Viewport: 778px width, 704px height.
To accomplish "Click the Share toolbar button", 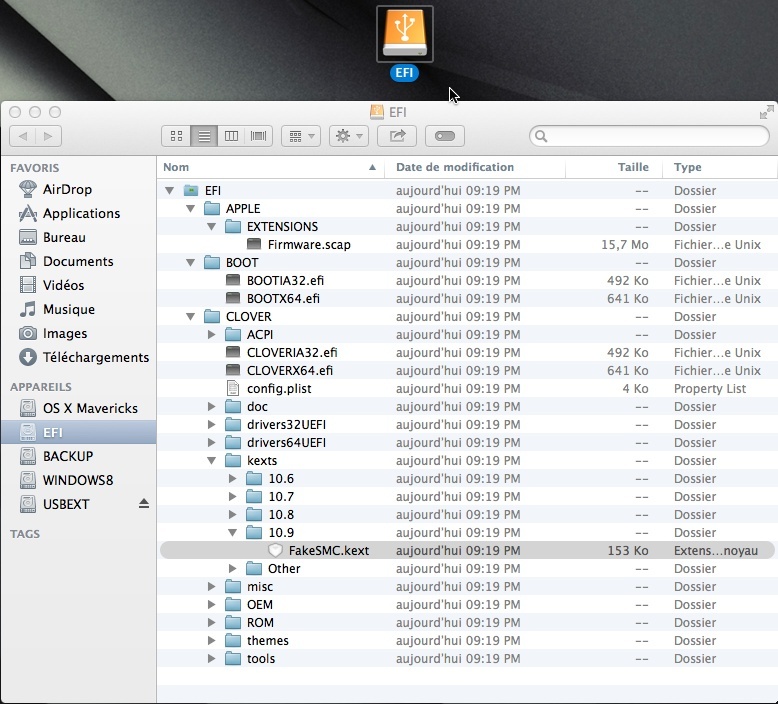I will pyautogui.click(x=397, y=136).
